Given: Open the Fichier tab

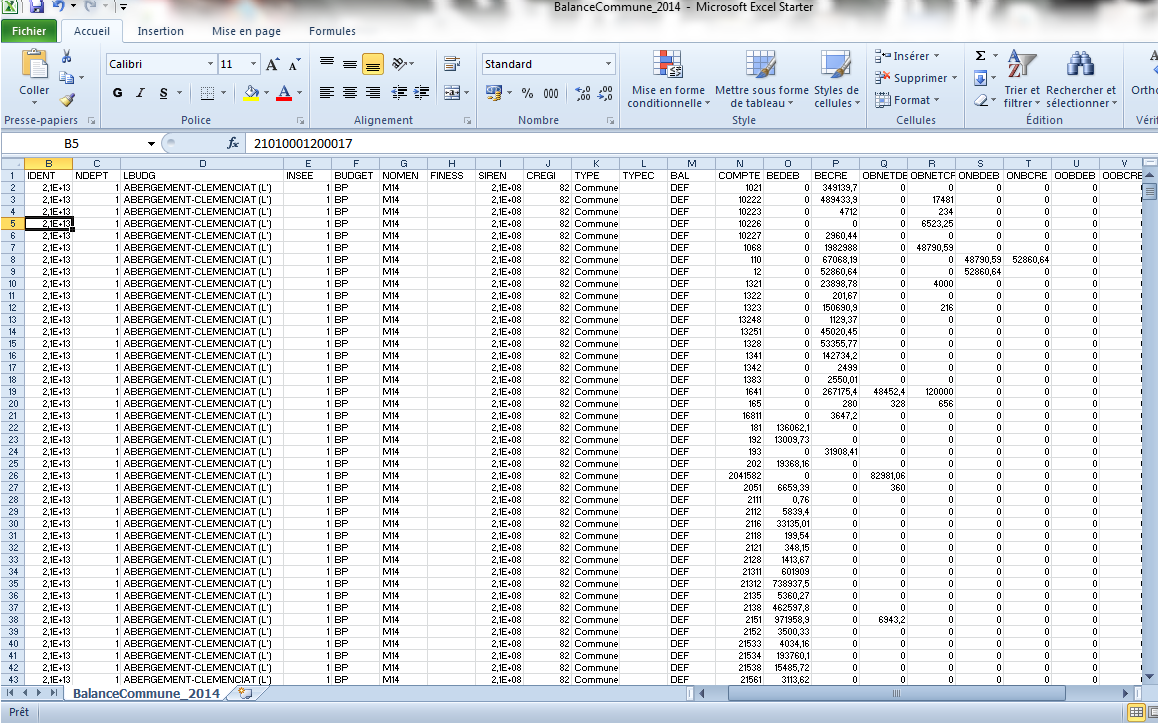Looking at the screenshot, I should click(29, 31).
